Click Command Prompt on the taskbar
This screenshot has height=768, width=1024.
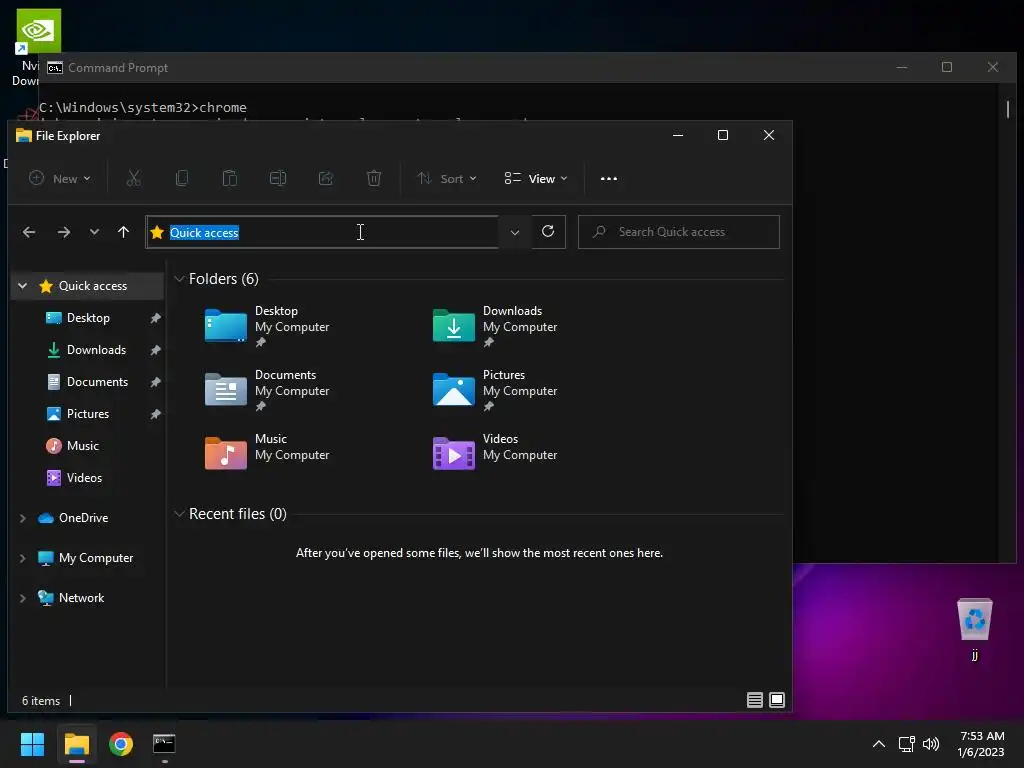(x=164, y=744)
